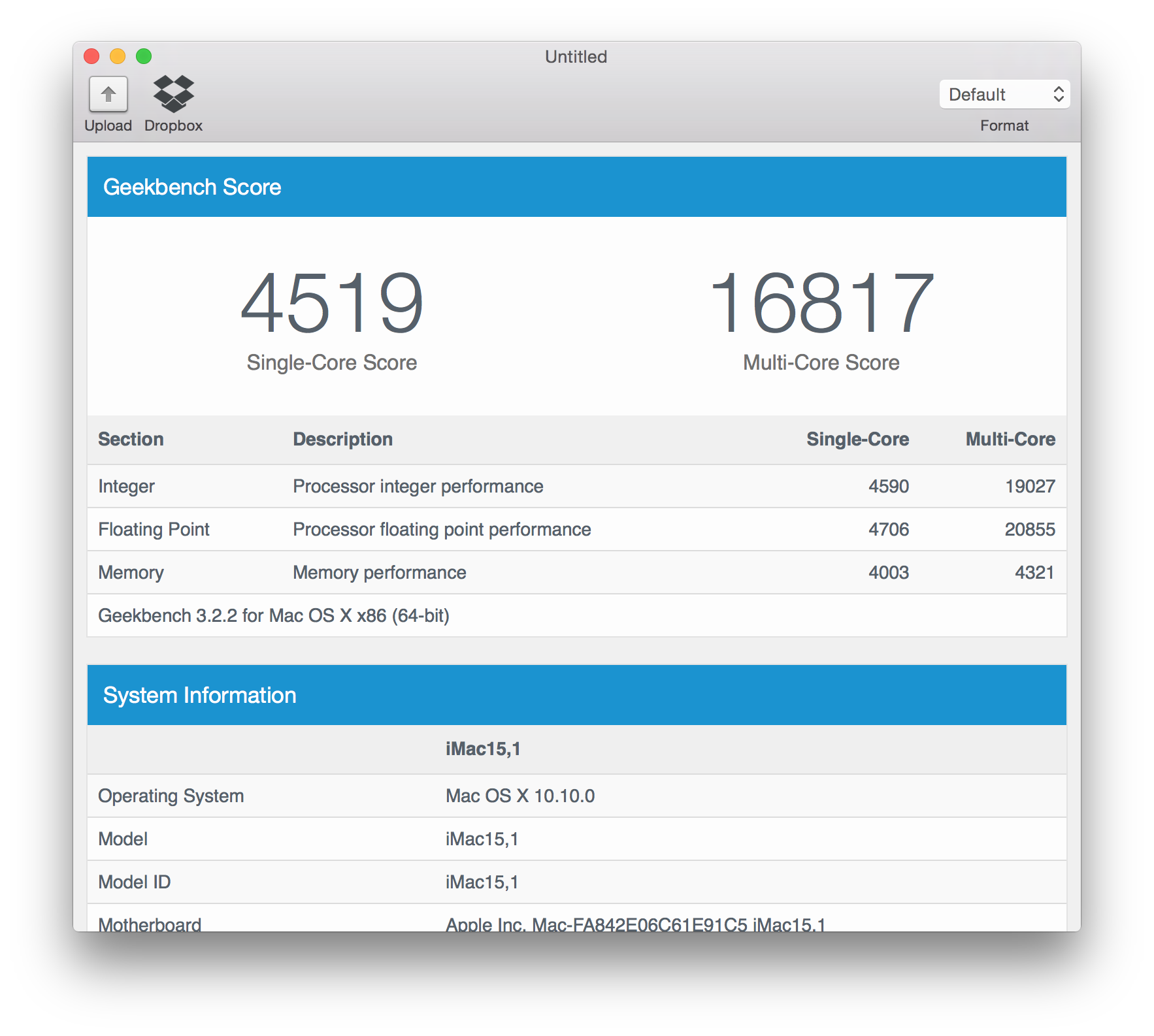Open the Default format dropdown
Screen dimensions: 1154x1036
click(x=1004, y=95)
